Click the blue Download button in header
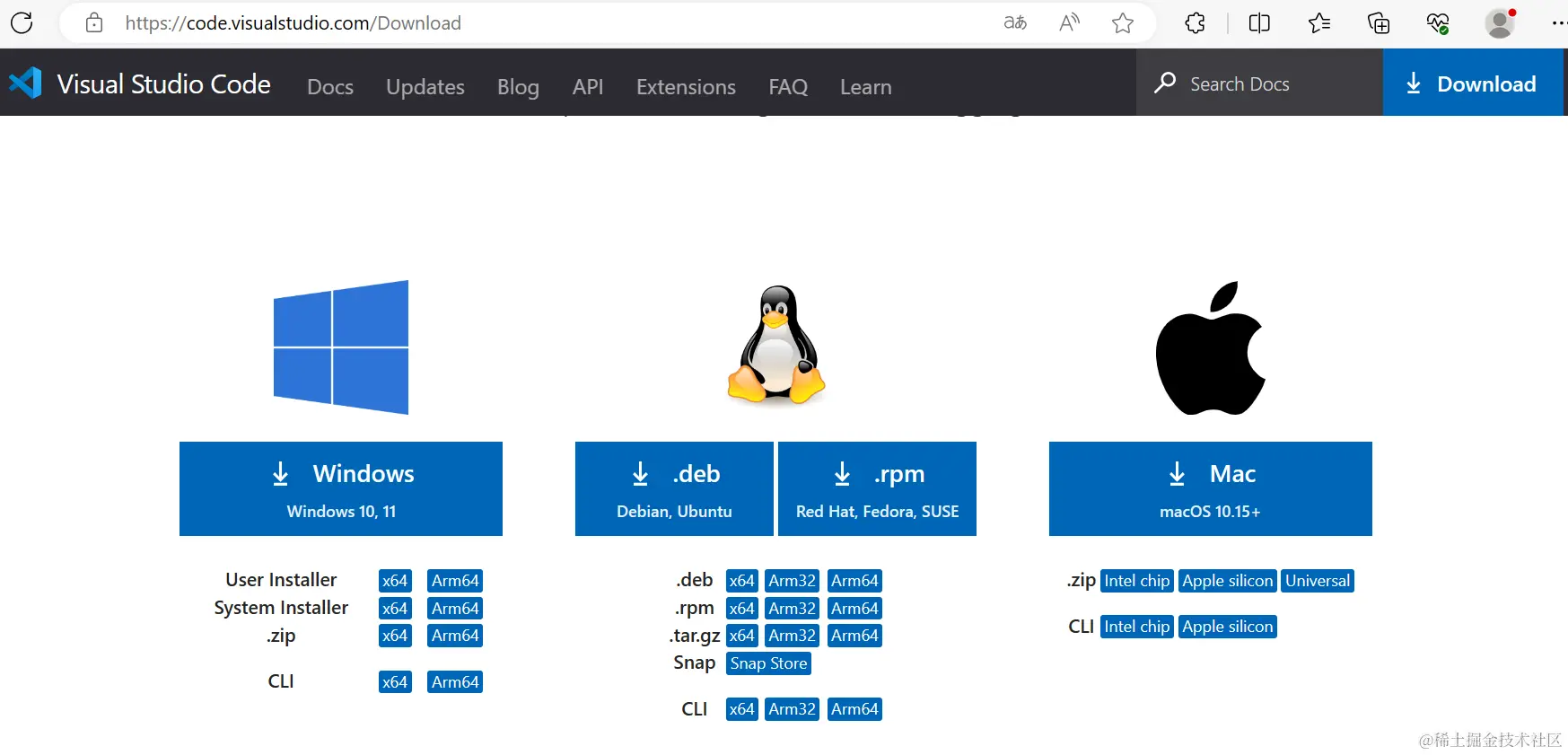 pos(1471,83)
